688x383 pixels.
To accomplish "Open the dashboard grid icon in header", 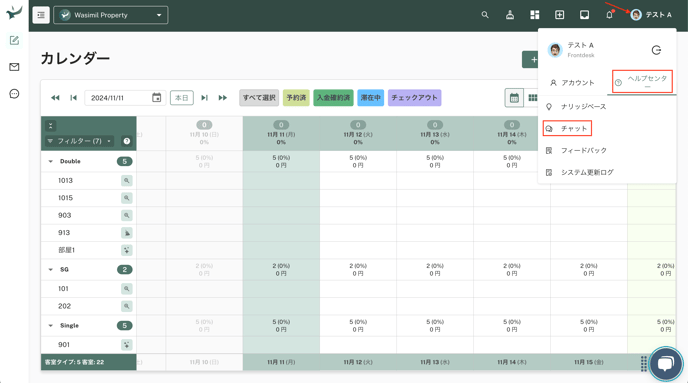I will coord(534,15).
